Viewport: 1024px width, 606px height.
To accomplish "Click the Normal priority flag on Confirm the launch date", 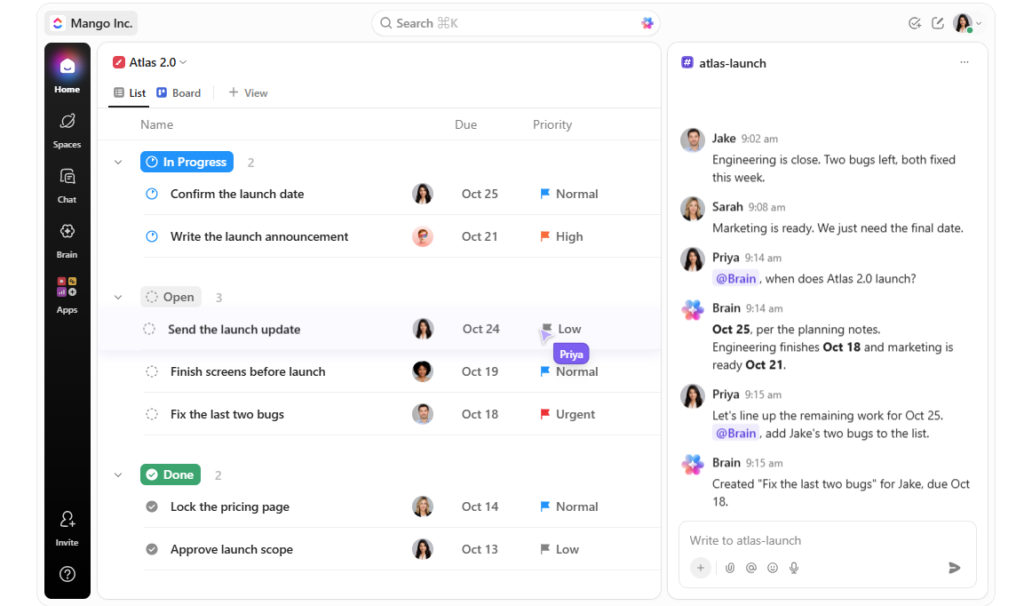I will coord(545,194).
